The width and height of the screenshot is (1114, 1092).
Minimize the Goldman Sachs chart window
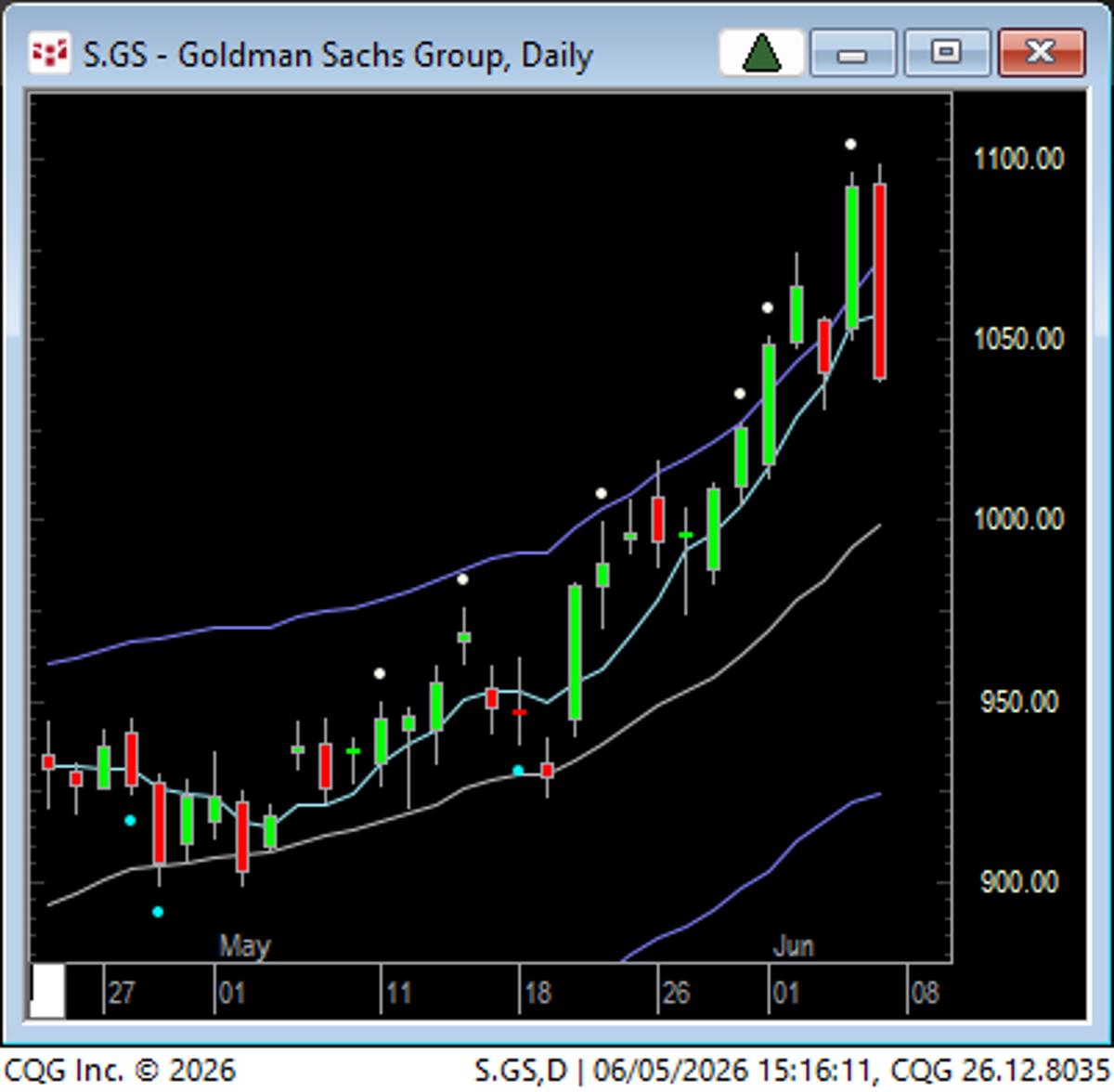[x=852, y=53]
